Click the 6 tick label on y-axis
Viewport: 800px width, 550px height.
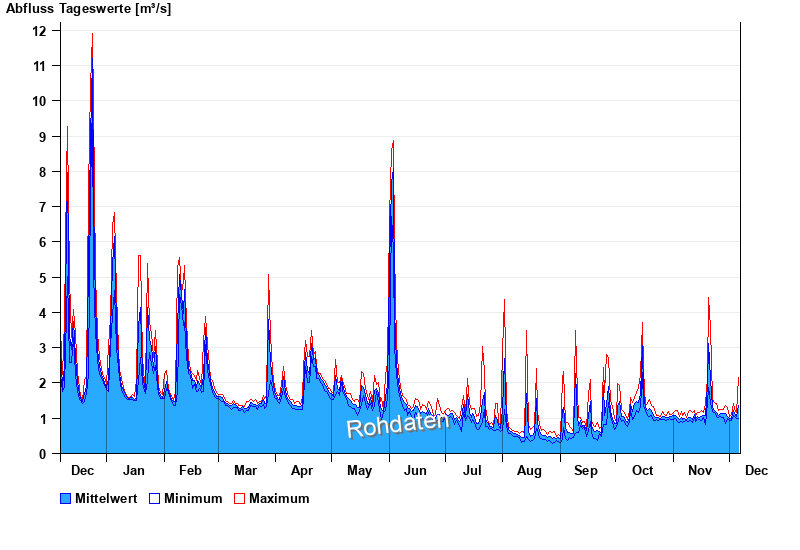pyautogui.click(x=43, y=242)
